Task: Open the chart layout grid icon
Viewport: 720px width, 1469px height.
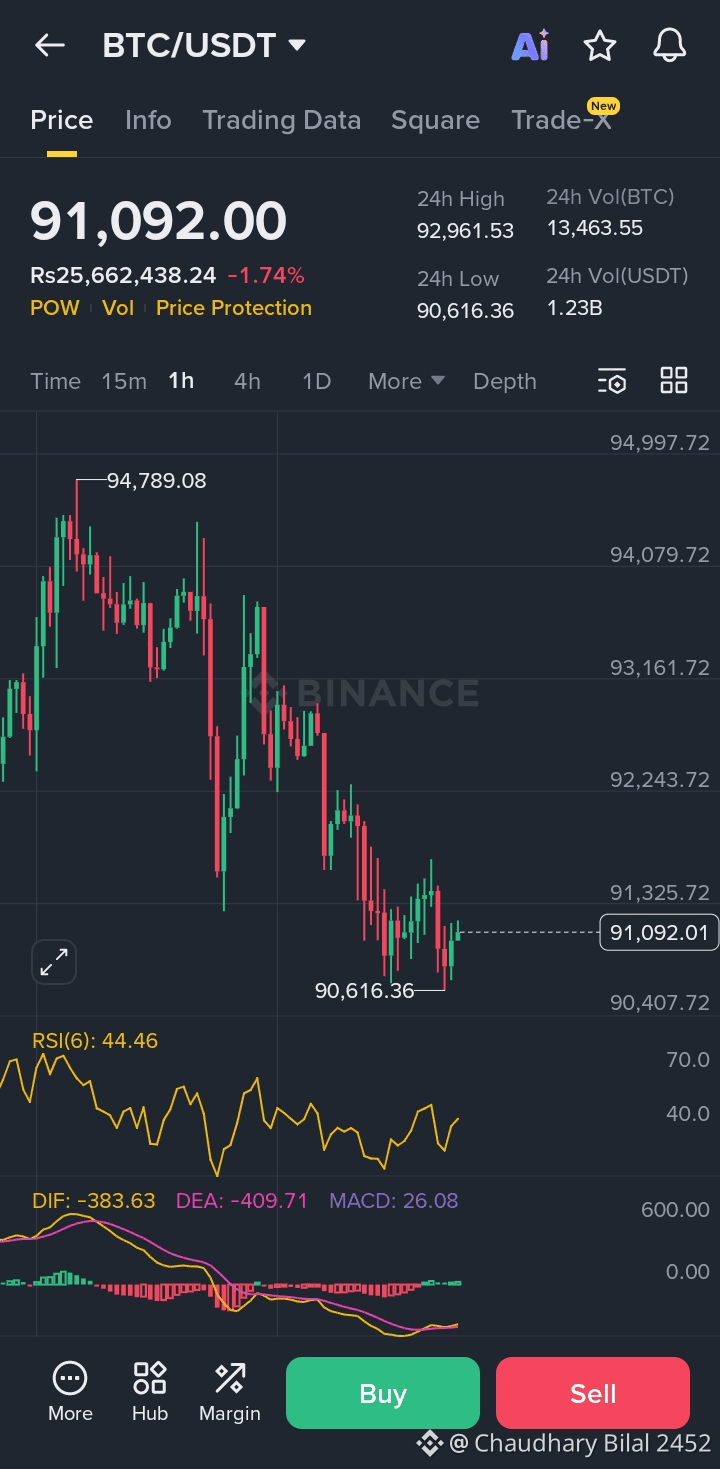Action: tap(674, 380)
